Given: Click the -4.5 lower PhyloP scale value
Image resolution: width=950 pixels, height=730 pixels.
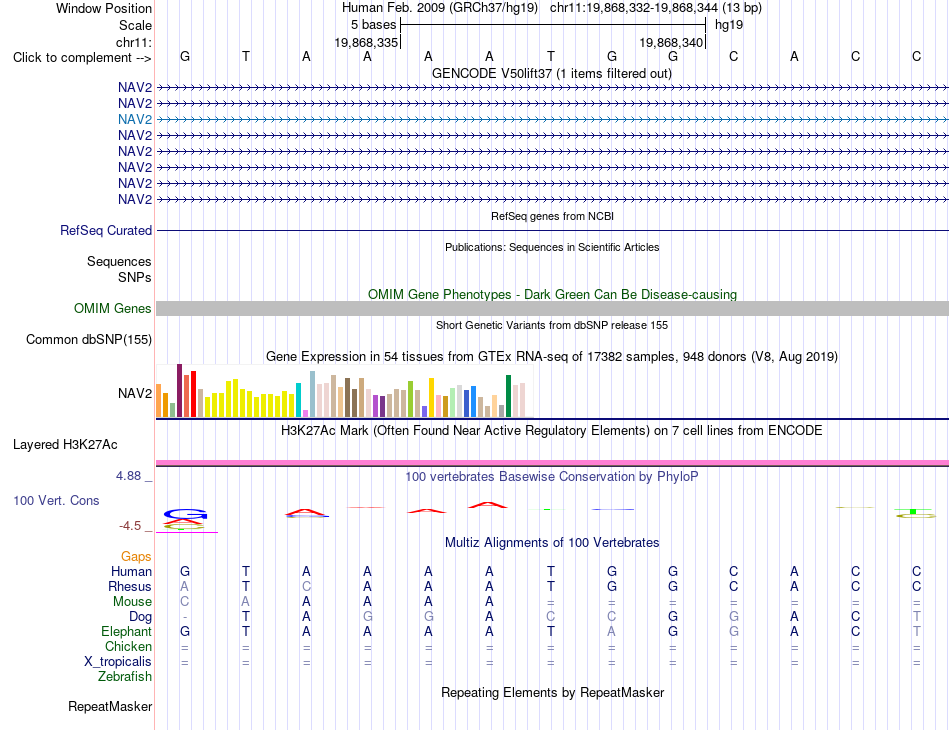Looking at the screenshot, I should click(x=130, y=526).
